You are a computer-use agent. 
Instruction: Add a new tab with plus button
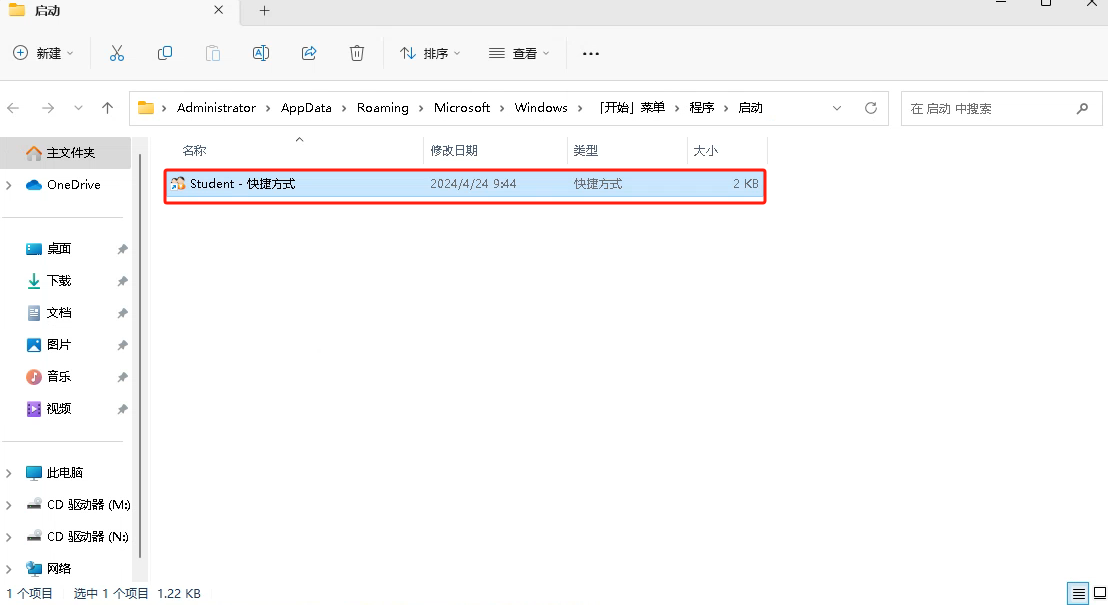(x=264, y=10)
